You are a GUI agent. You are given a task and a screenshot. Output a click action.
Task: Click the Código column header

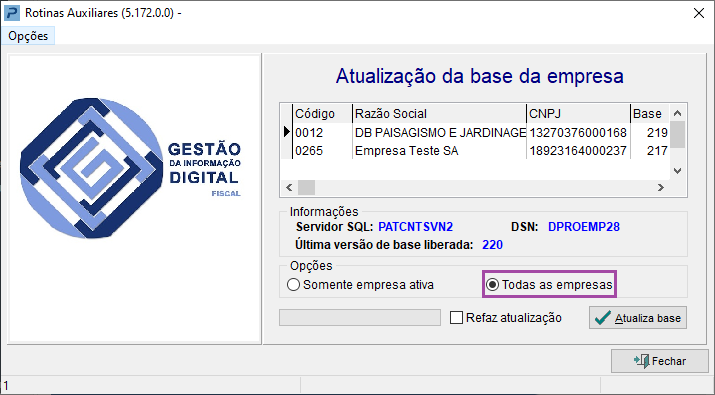pos(322,114)
